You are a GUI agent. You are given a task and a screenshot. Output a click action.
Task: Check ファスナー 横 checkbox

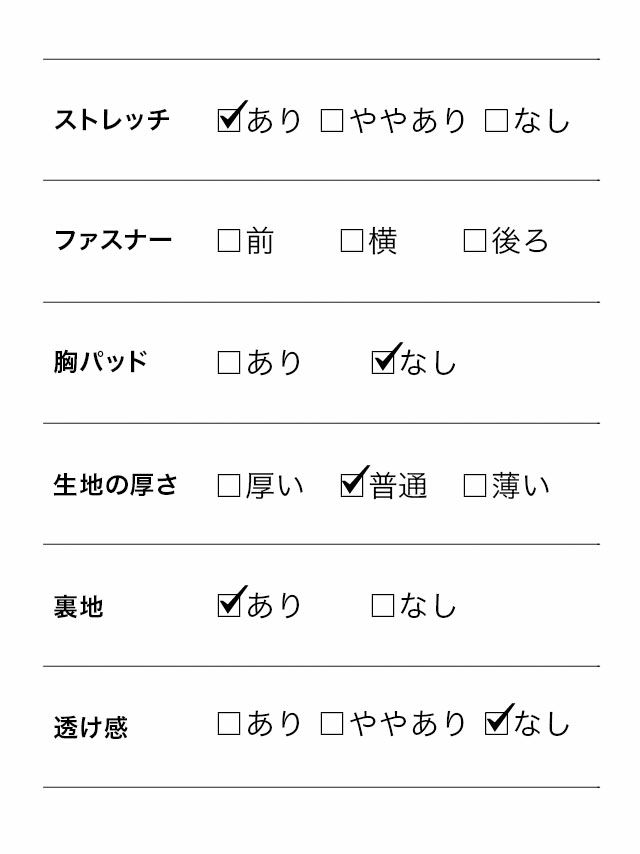[352, 241]
